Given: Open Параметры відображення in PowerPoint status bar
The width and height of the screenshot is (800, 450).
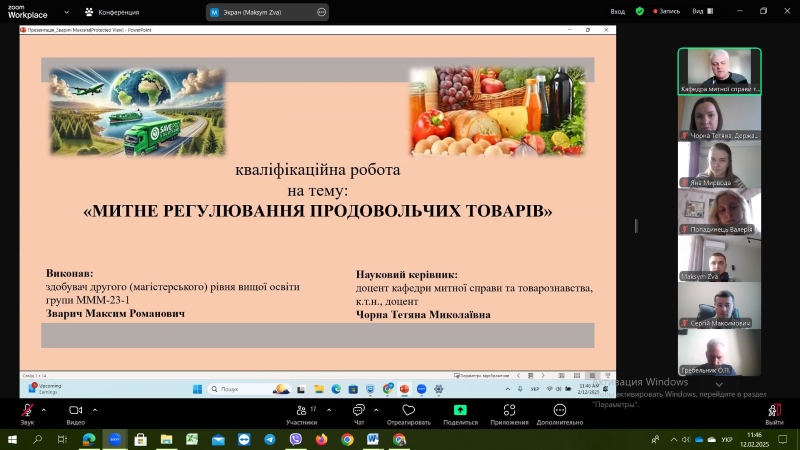Looking at the screenshot, I should pos(481,376).
